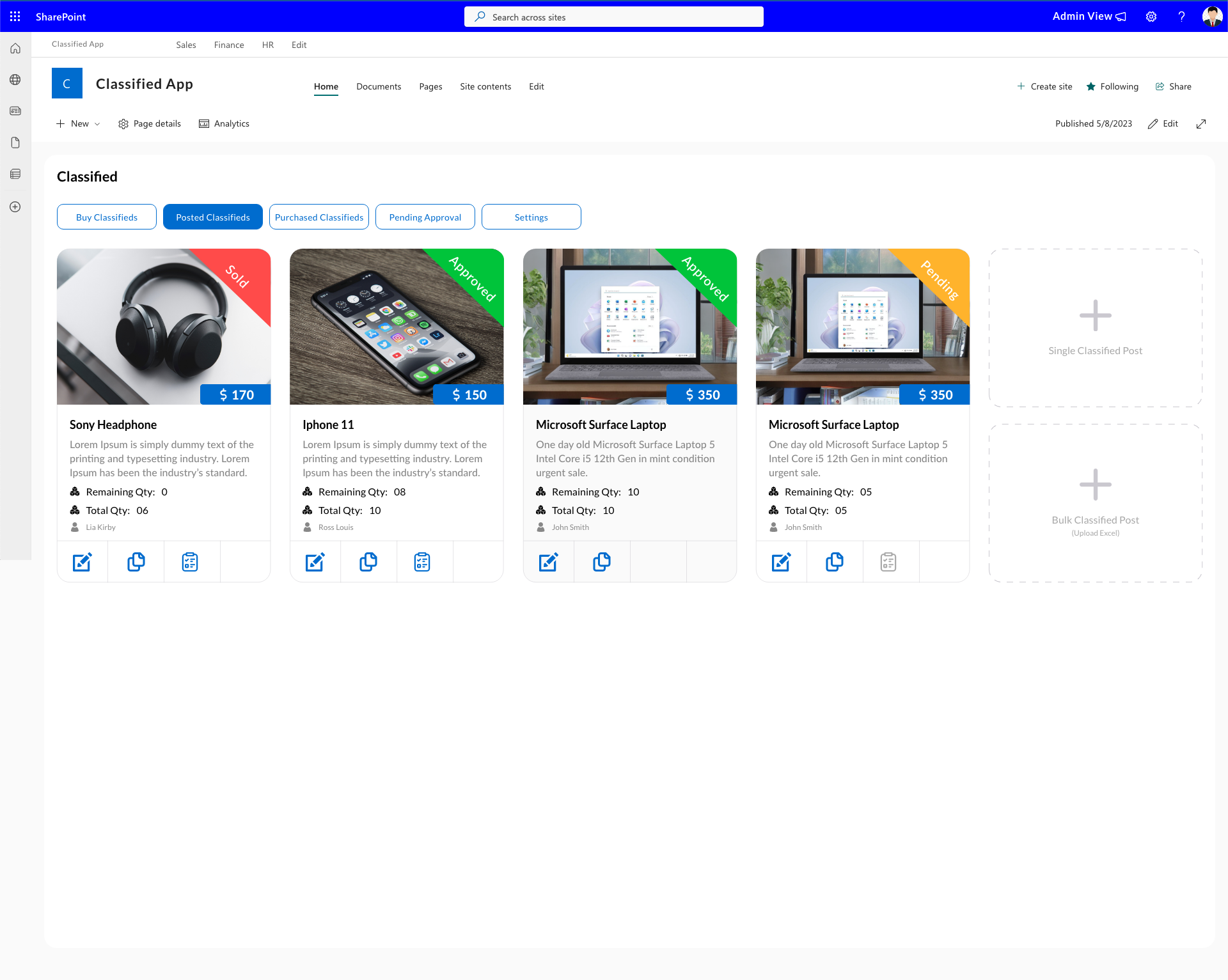Open Site contents
The image size is (1228, 980).
coord(485,86)
